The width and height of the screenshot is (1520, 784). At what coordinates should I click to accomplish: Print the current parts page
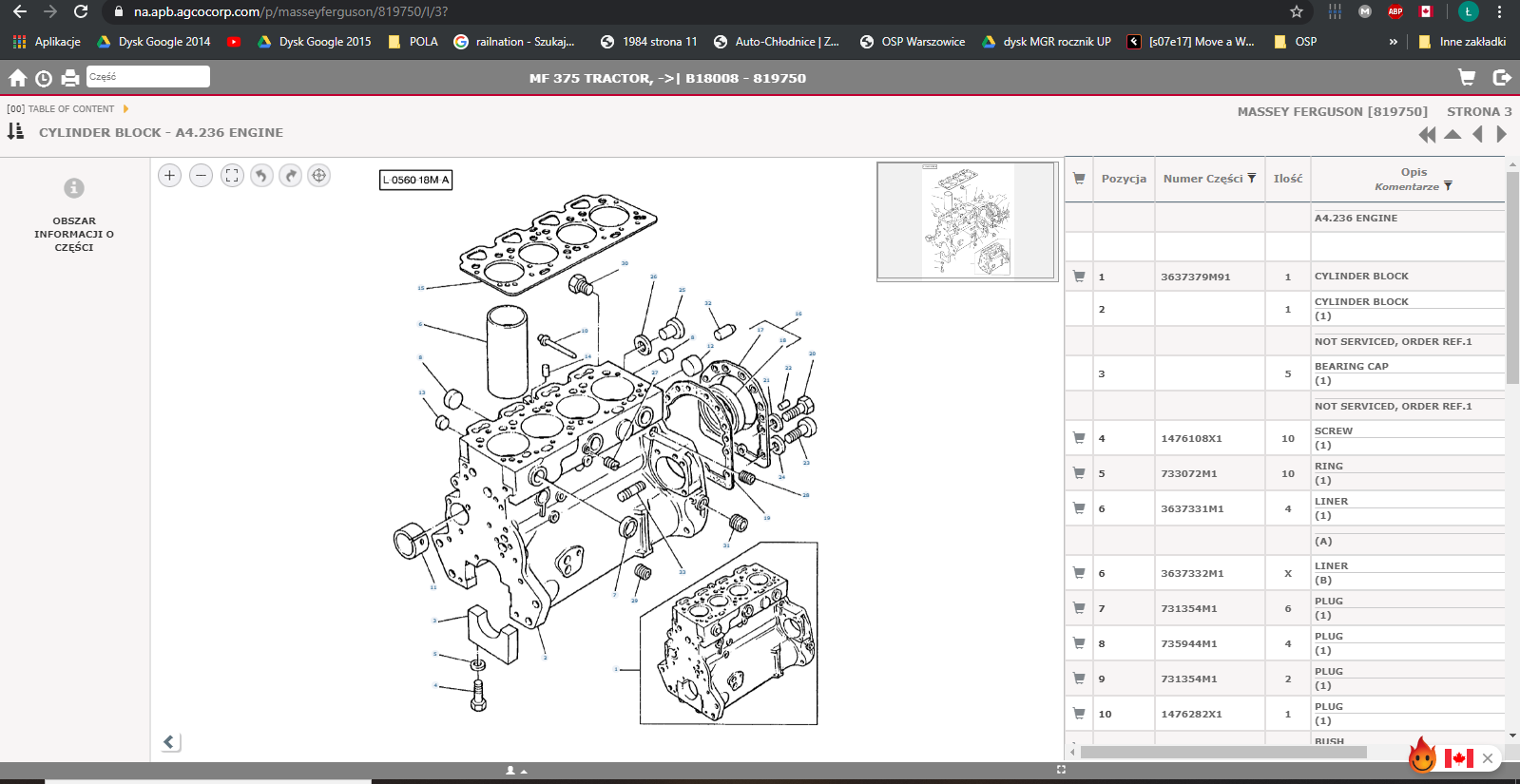click(70, 78)
